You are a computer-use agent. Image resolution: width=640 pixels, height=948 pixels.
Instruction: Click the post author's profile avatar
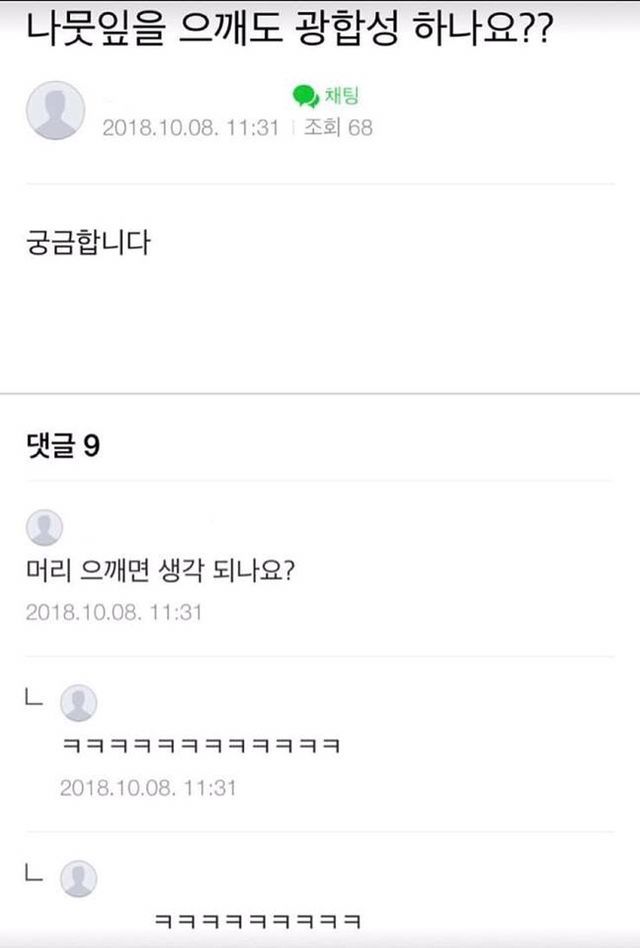pos(54,110)
